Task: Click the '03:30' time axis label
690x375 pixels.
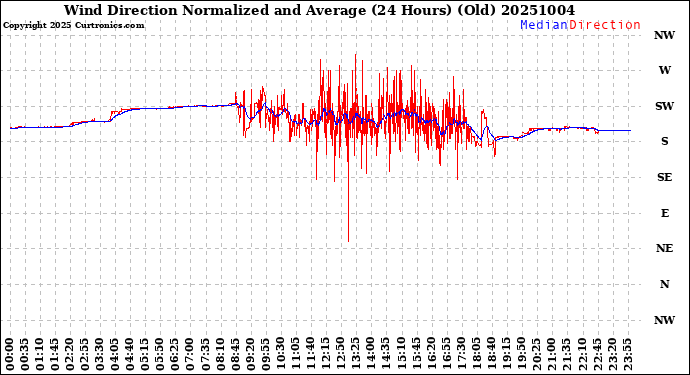Action: coord(100,355)
